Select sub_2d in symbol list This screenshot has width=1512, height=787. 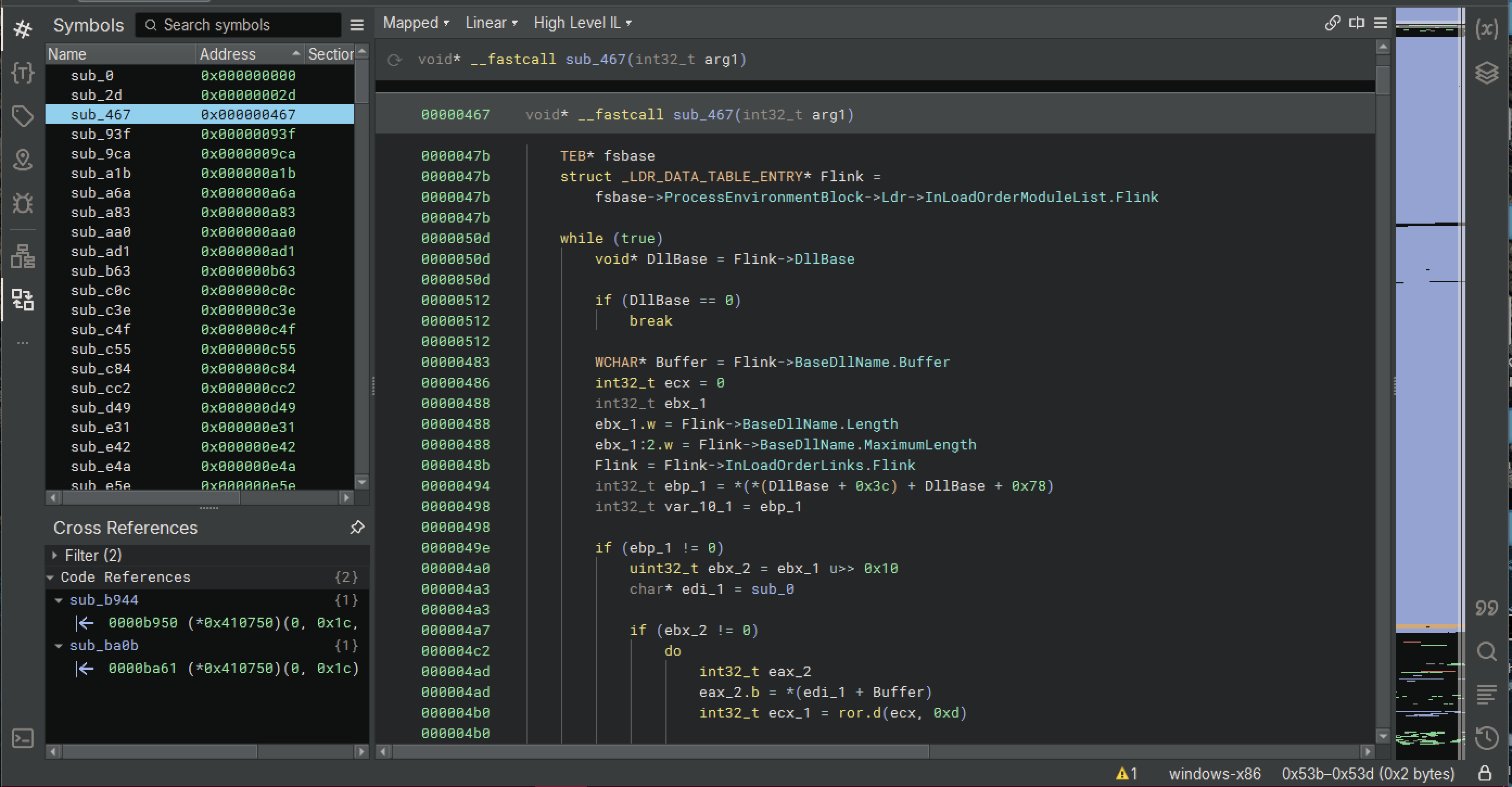pyautogui.click(x=200, y=95)
